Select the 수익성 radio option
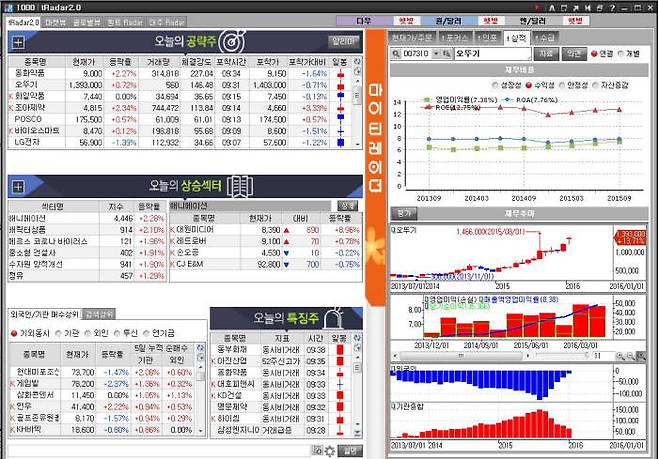 tap(529, 85)
